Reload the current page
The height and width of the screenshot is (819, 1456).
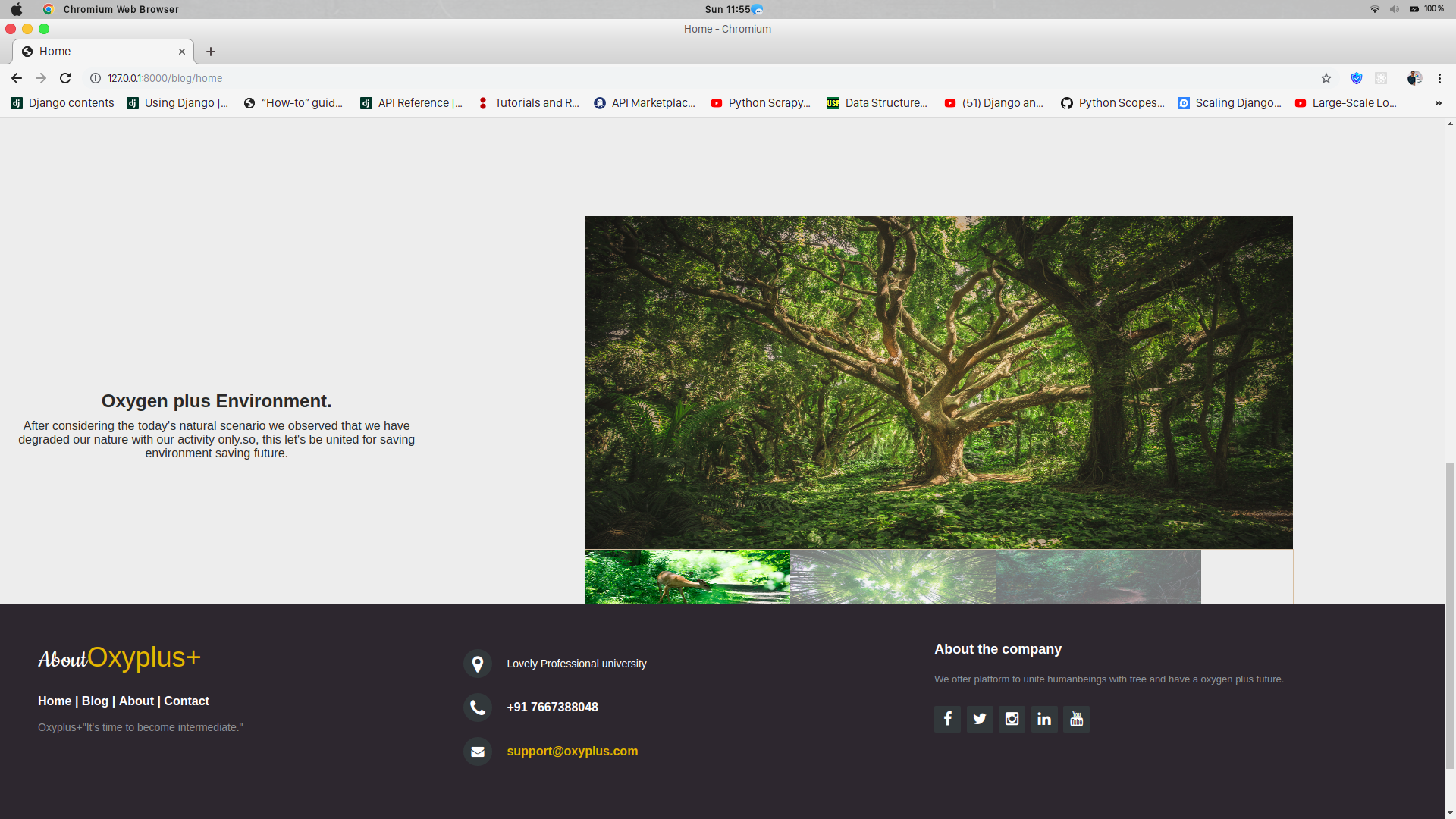(65, 78)
